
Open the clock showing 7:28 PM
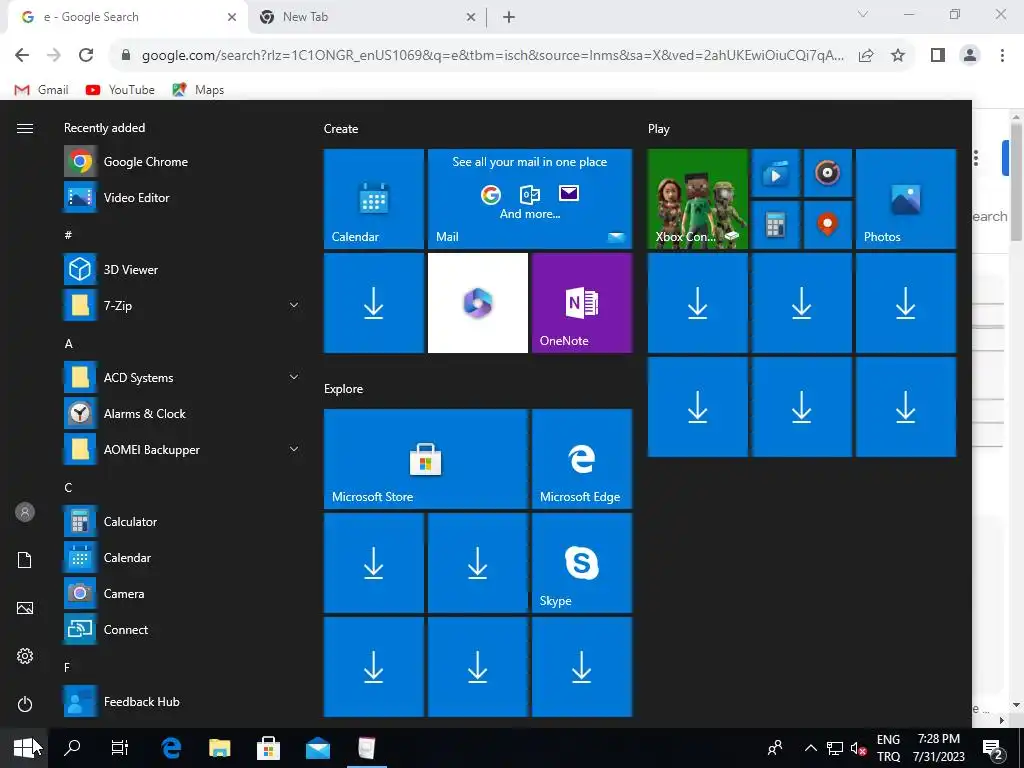coord(938,748)
